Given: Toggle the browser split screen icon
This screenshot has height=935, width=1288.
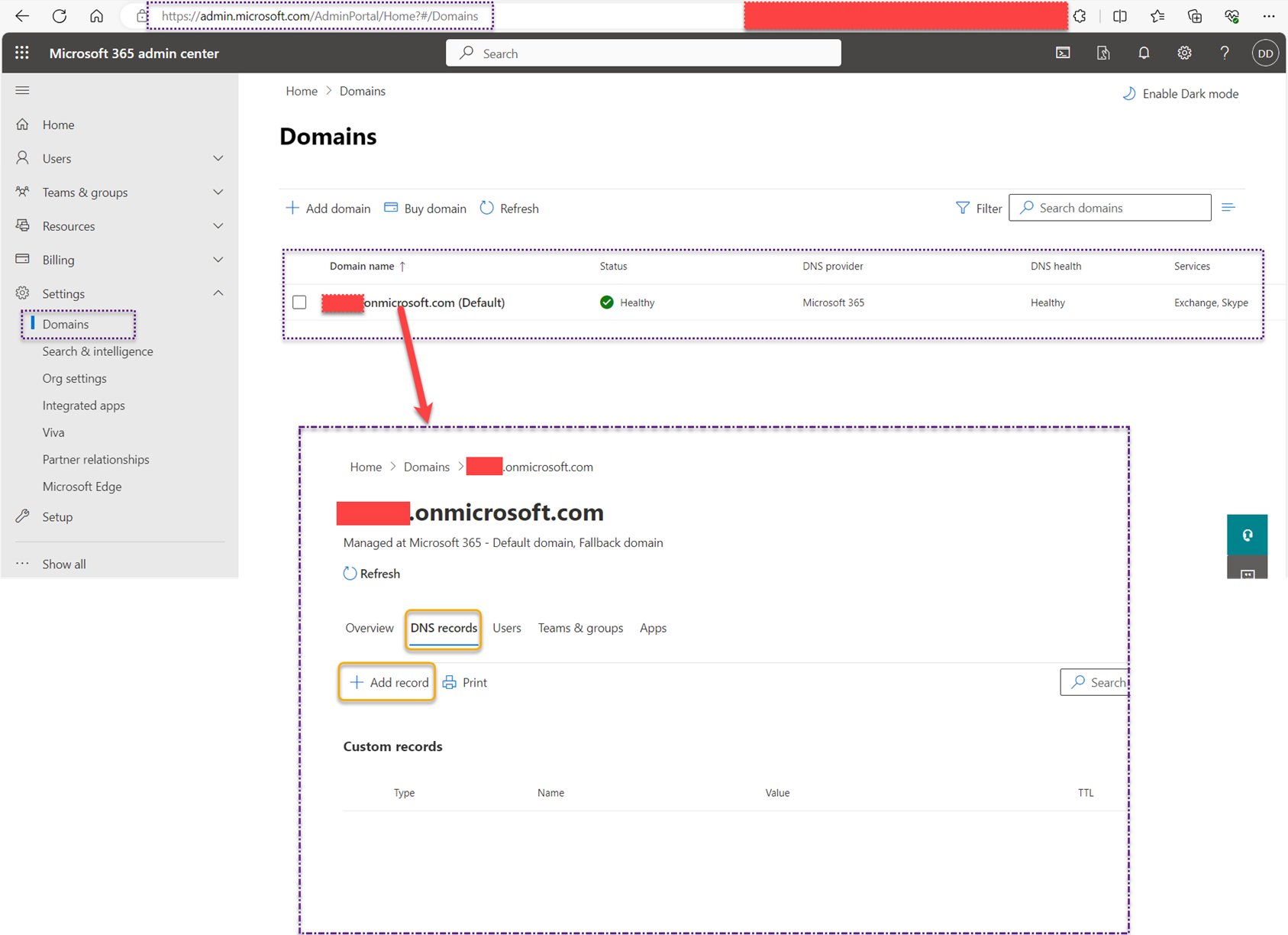Looking at the screenshot, I should coord(1119,16).
